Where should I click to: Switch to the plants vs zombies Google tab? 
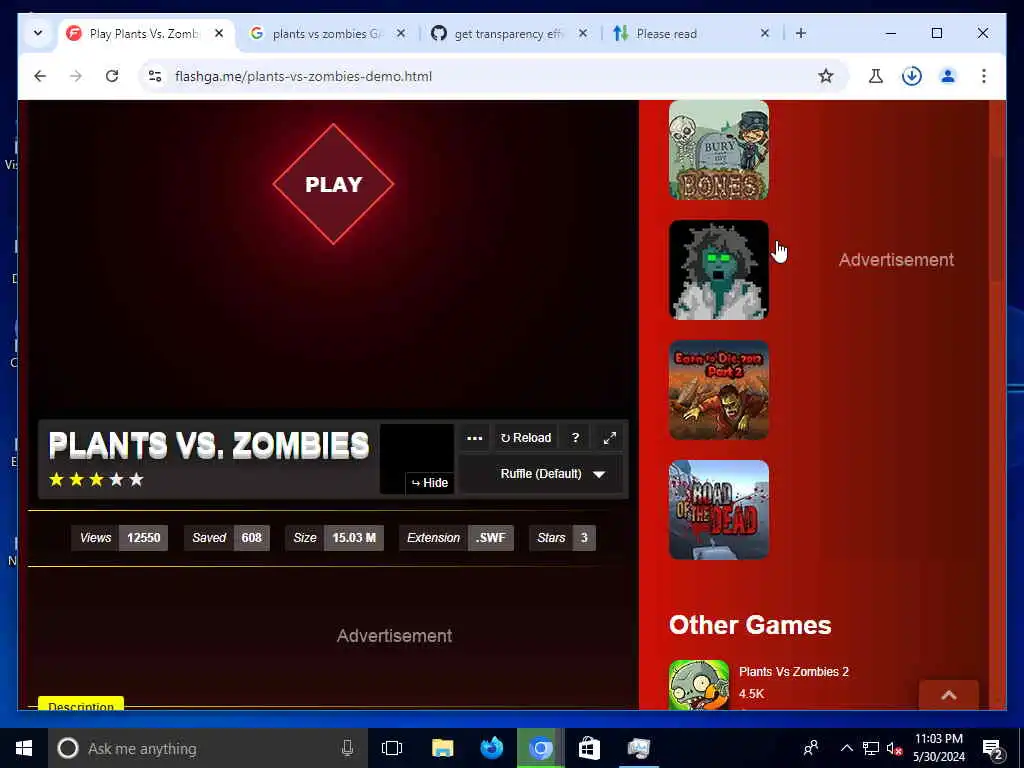(x=327, y=34)
